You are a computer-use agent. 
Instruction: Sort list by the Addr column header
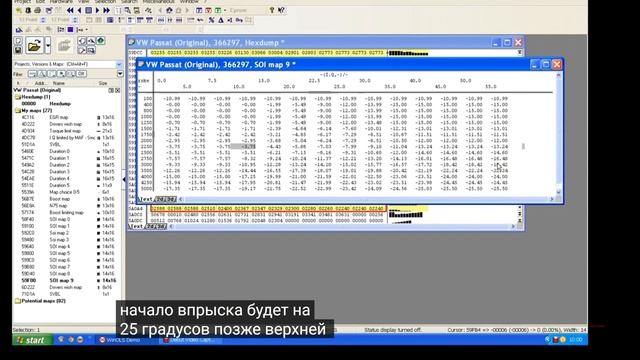coord(39,83)
